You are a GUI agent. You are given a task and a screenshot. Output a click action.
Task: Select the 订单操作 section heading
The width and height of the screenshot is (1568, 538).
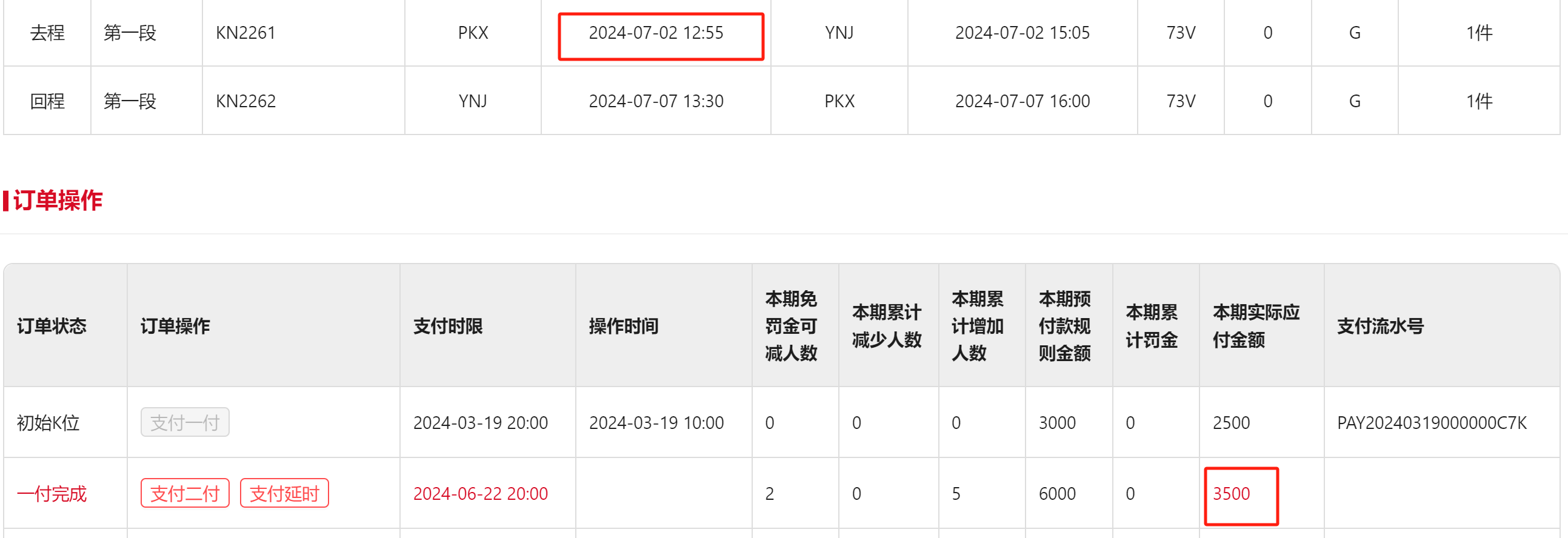point(58,200)
